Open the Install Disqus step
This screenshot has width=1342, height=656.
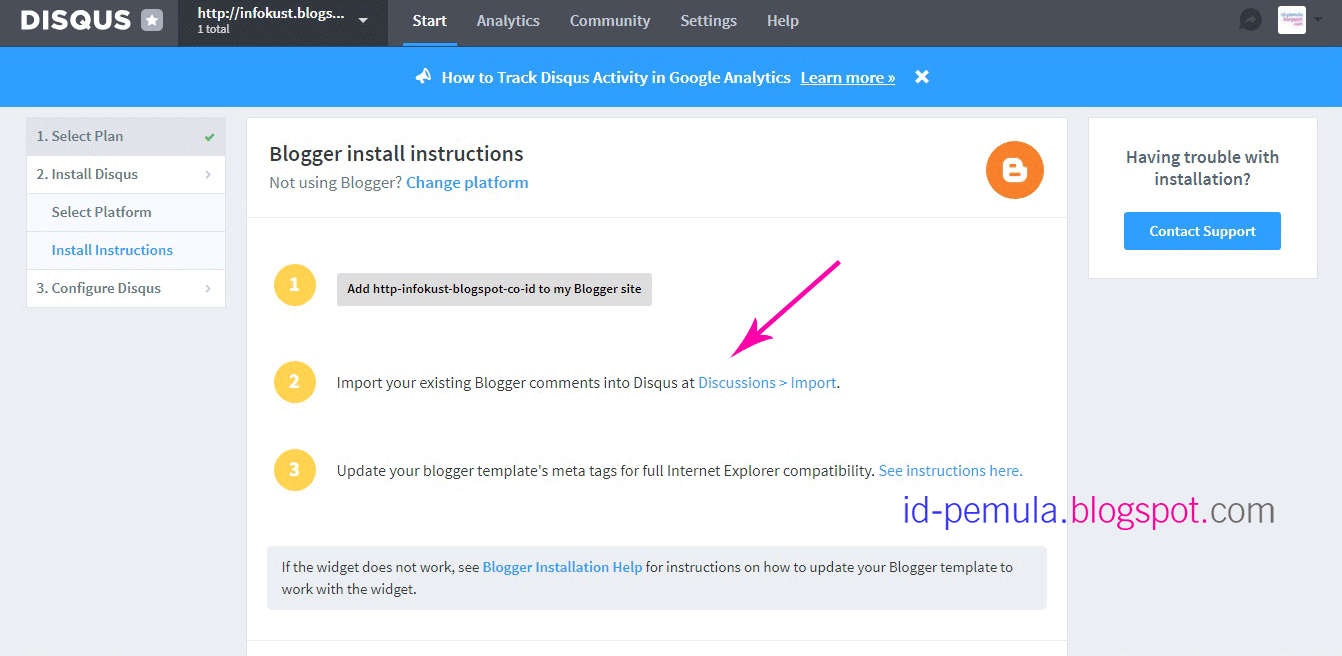126,174
